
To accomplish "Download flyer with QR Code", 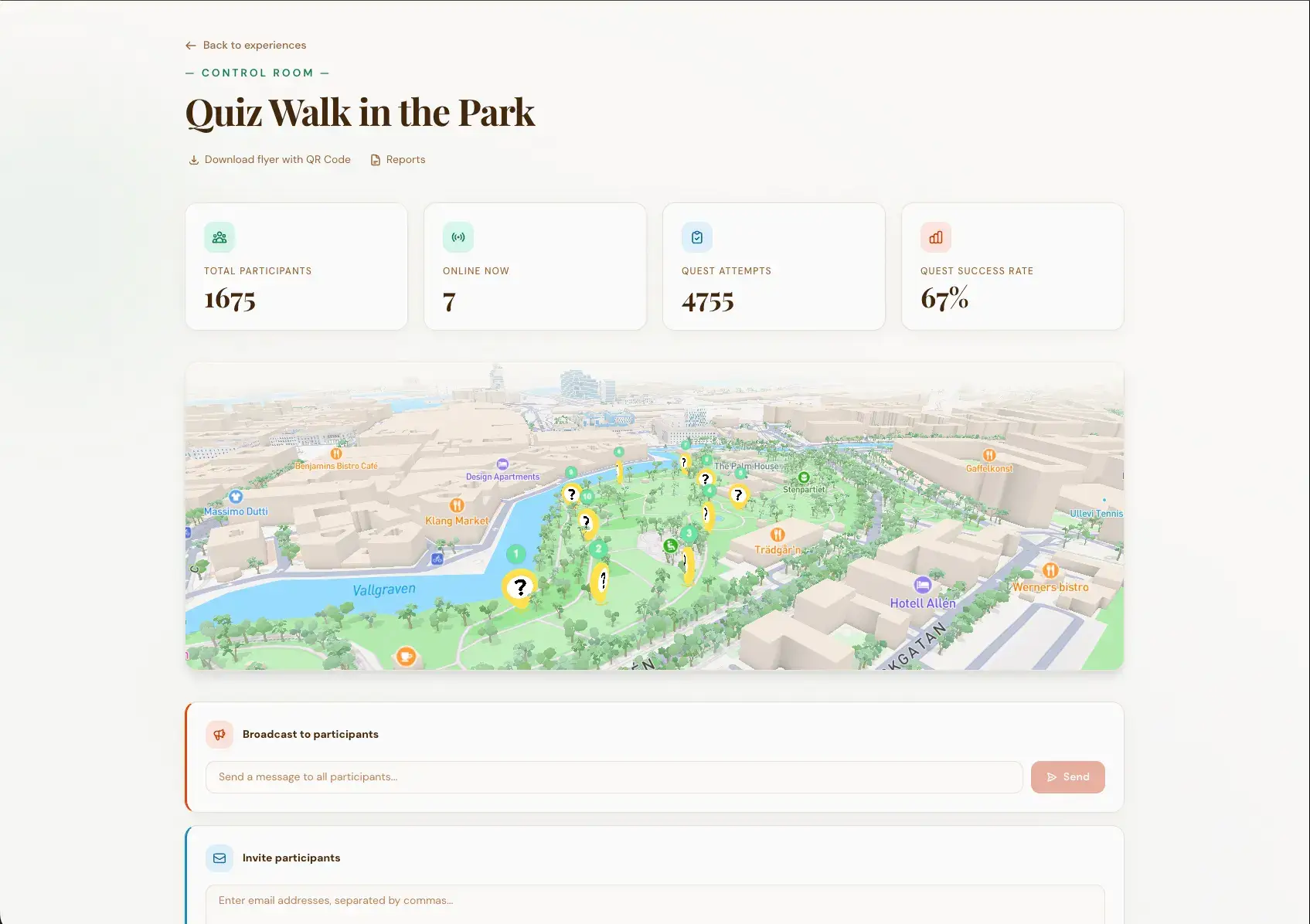I will [270, 160].
